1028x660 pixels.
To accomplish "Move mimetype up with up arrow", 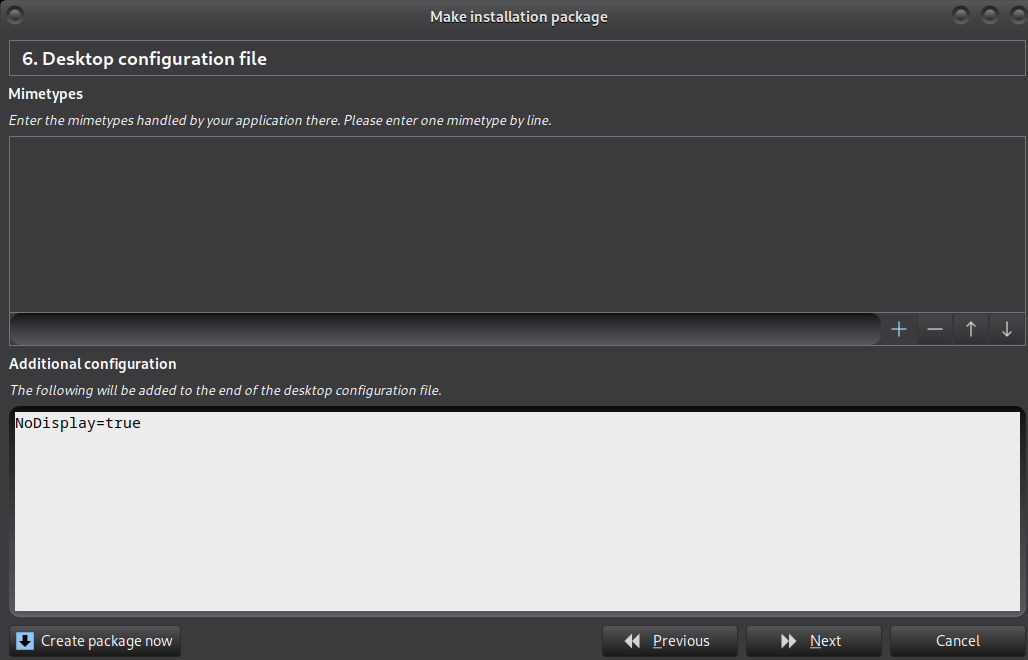I will coord(971,329).
